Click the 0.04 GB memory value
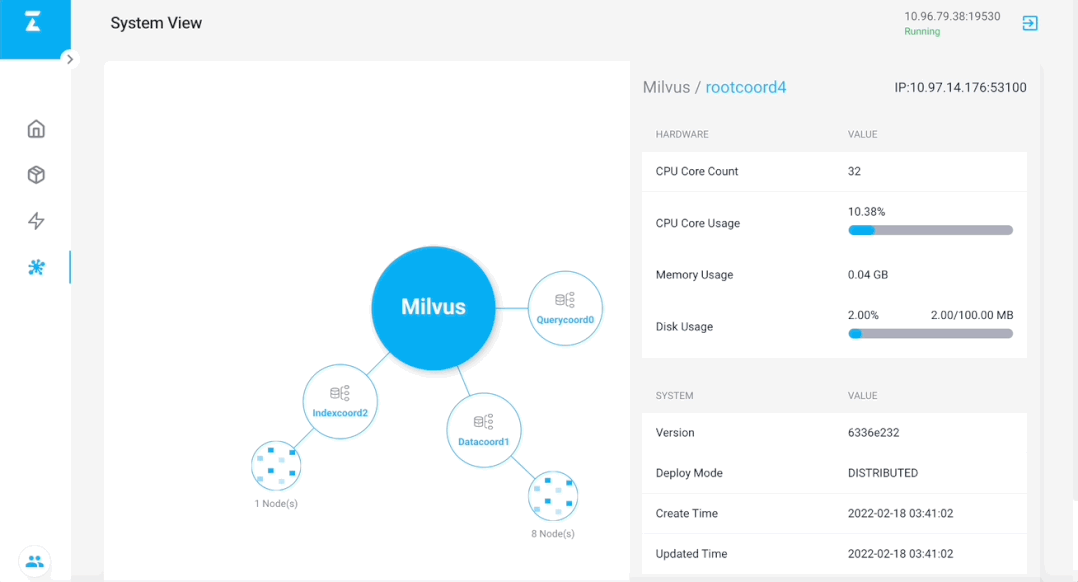 coord(868,275)
